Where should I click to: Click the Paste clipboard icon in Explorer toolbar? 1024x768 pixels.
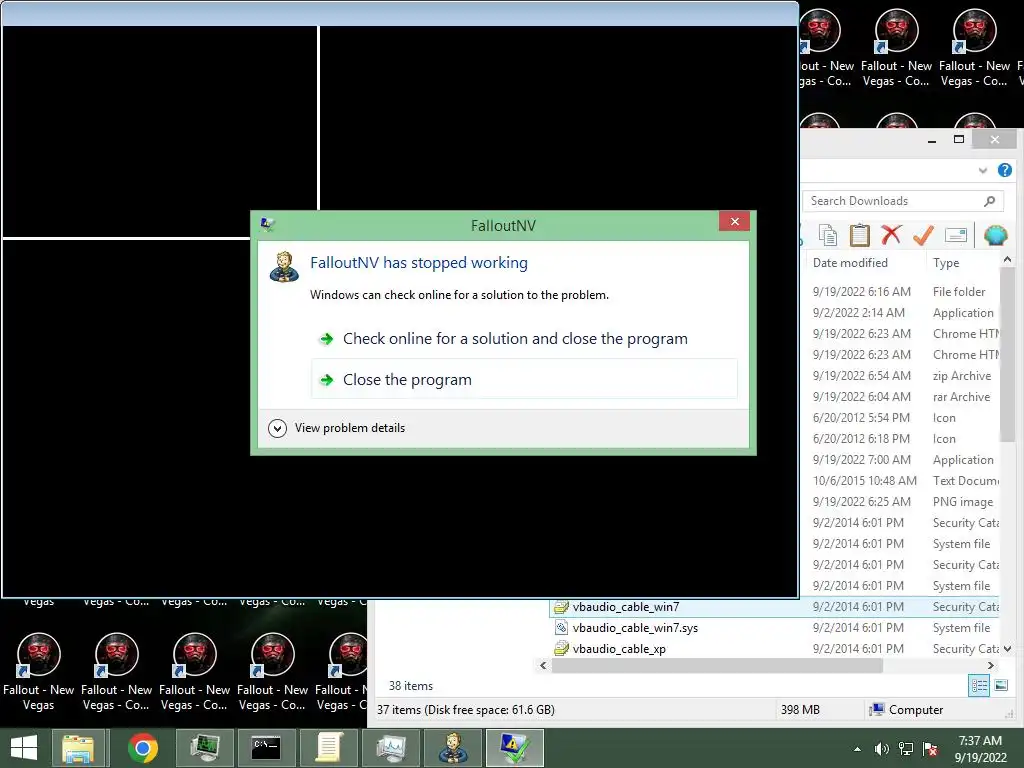pyautogui.click(x=859, y=235)
